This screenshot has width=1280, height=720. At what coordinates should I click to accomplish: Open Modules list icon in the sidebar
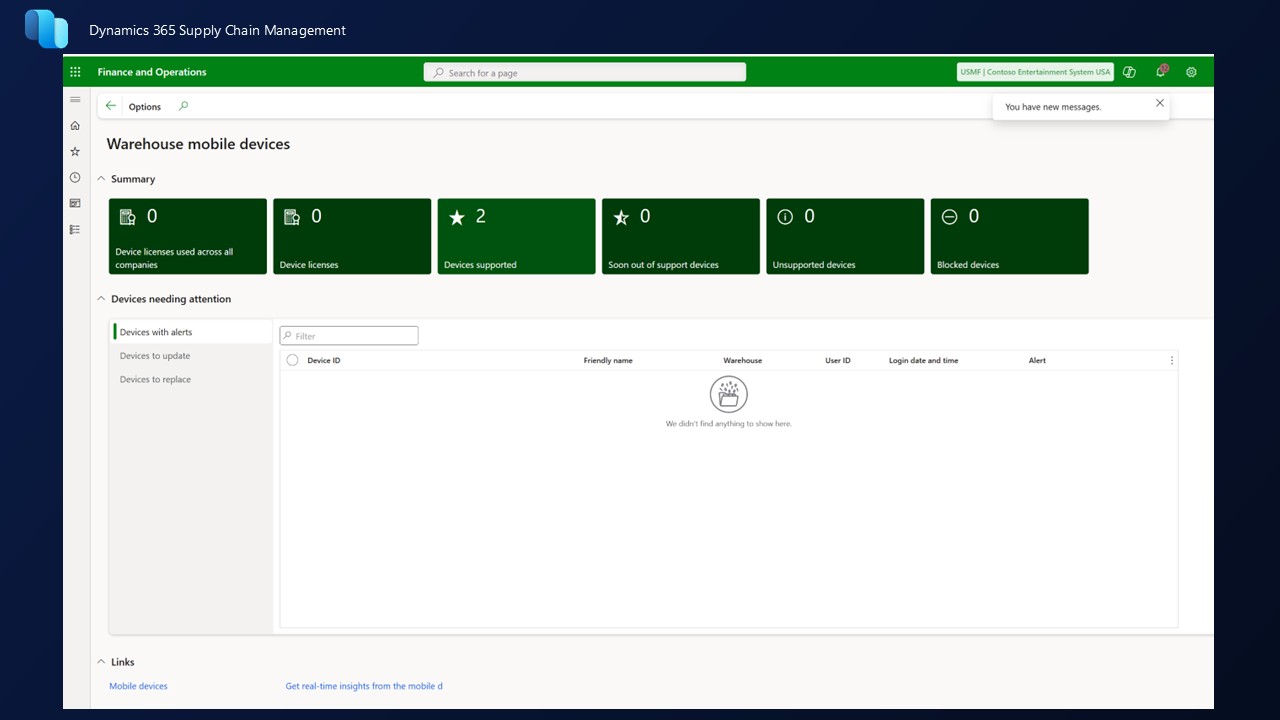click(75, 229)
